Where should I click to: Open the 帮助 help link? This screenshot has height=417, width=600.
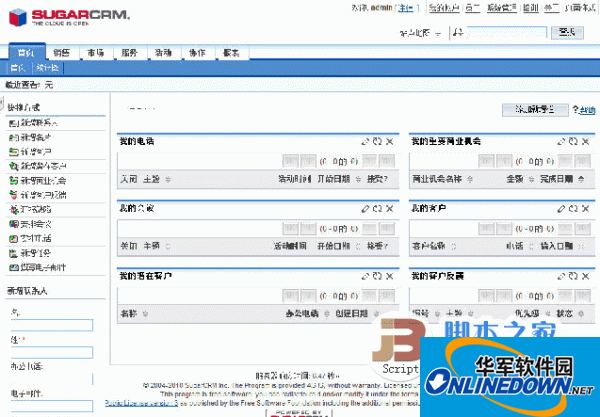[587, 111]
